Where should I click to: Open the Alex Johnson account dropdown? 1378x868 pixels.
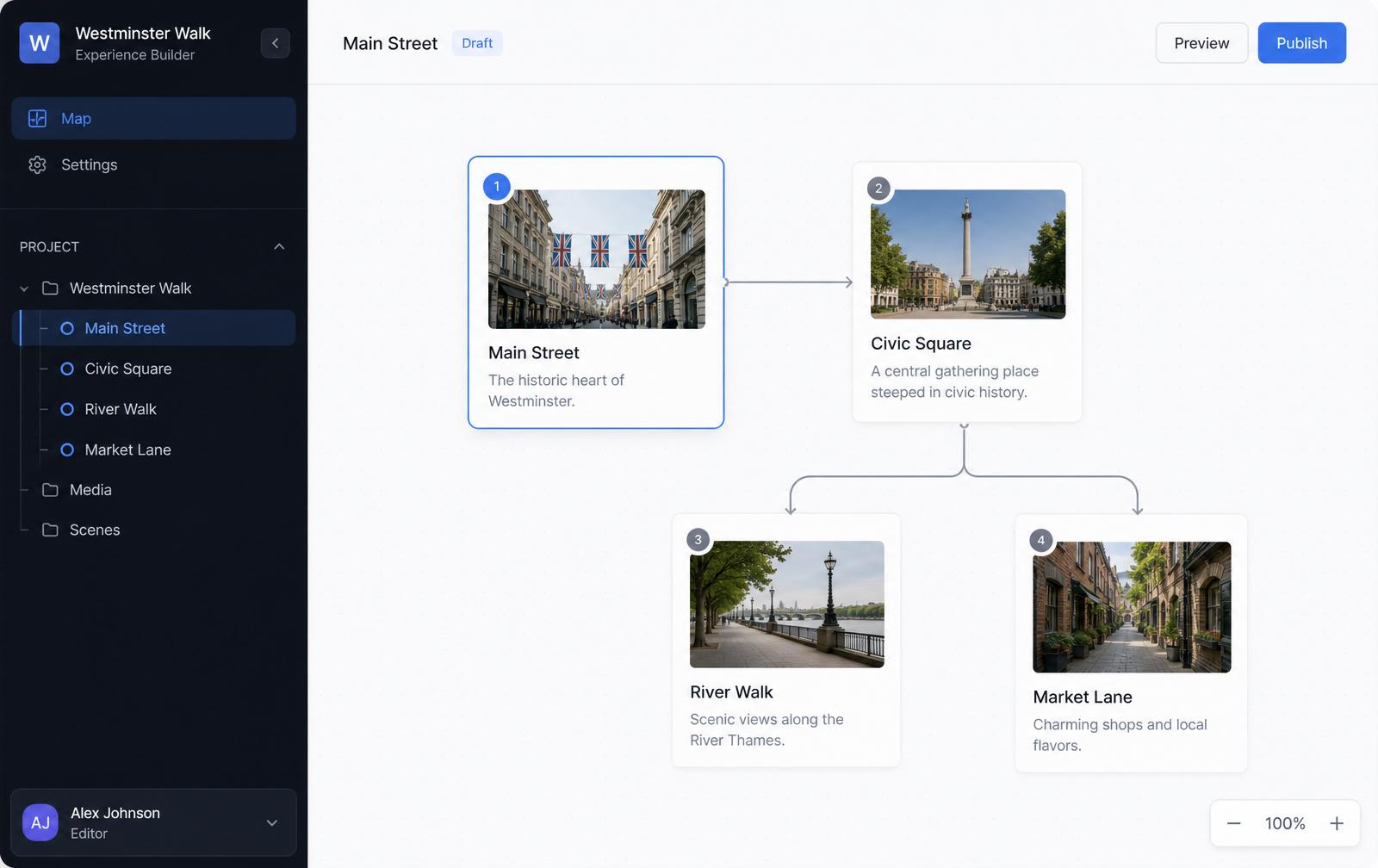coord(272,822)
